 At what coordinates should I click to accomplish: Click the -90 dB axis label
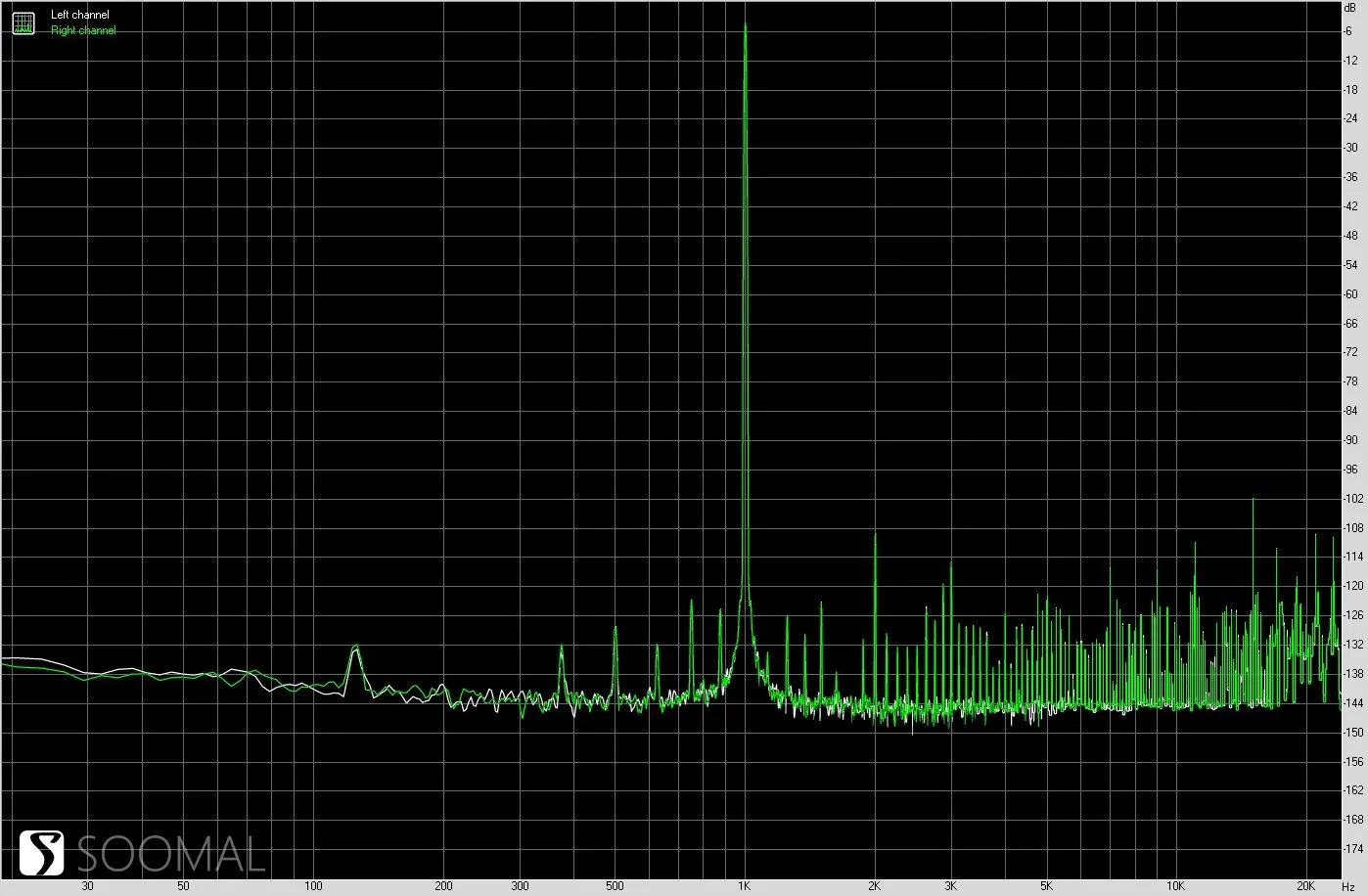[1349, 440]
